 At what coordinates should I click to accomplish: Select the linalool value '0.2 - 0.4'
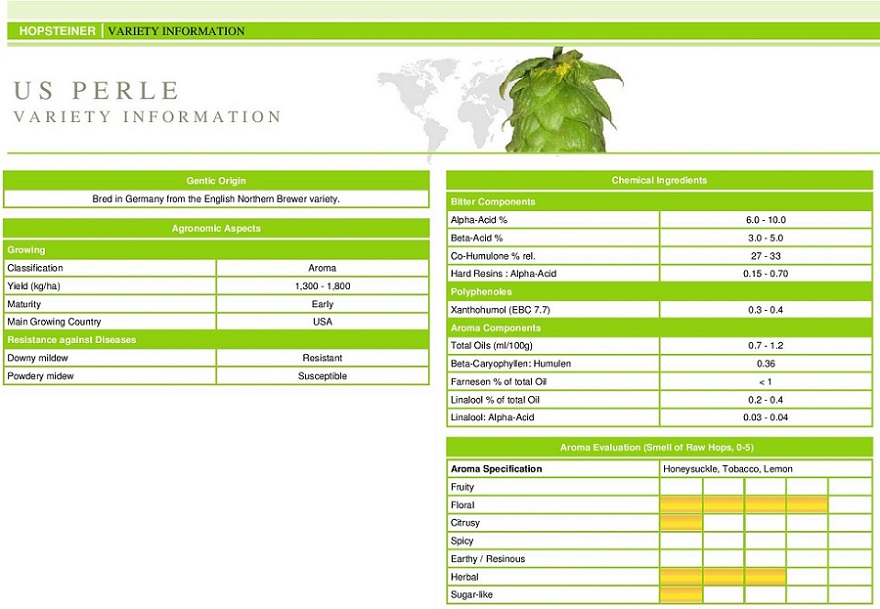pyautogui.click(x=766, y=400)
